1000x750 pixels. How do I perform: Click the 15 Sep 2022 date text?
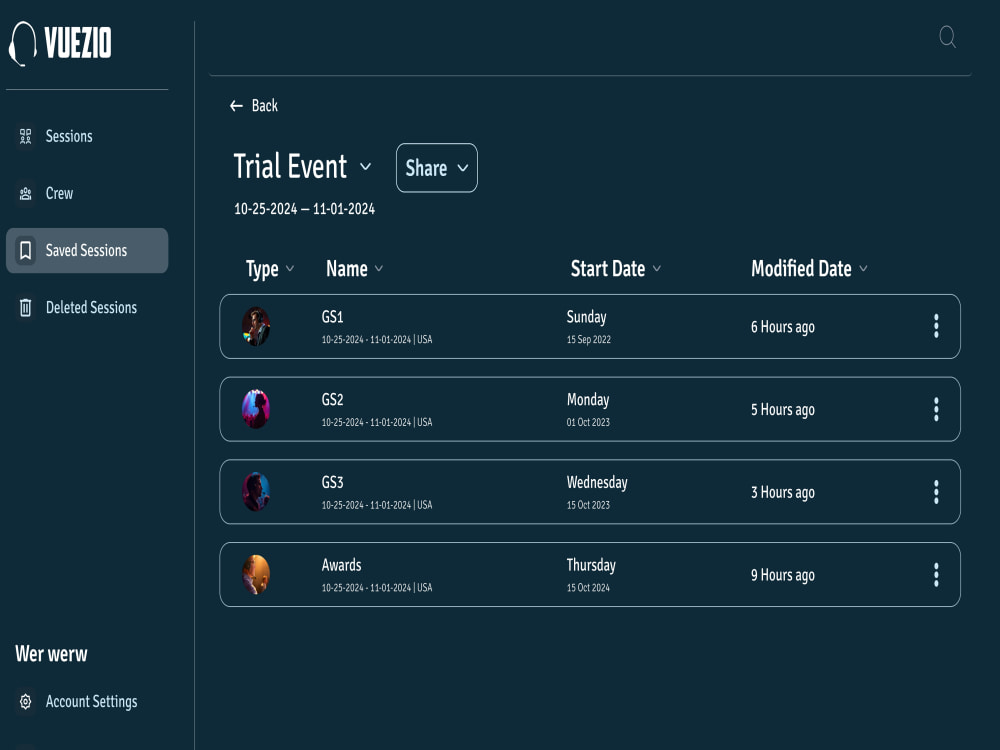589,339
